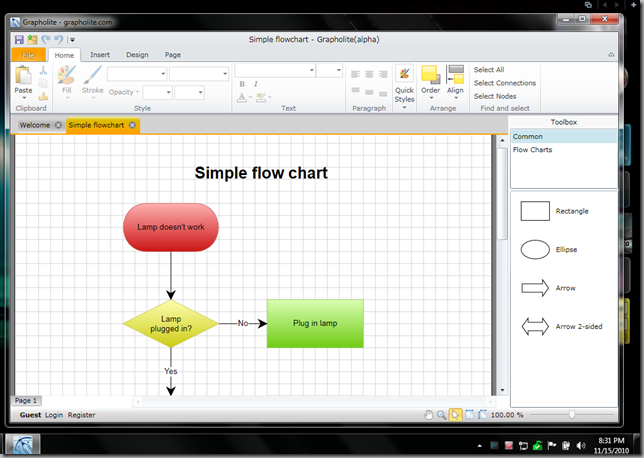Screen dimensions: 644x458
Task: Open the font family combo box
Action: point(275,70)
